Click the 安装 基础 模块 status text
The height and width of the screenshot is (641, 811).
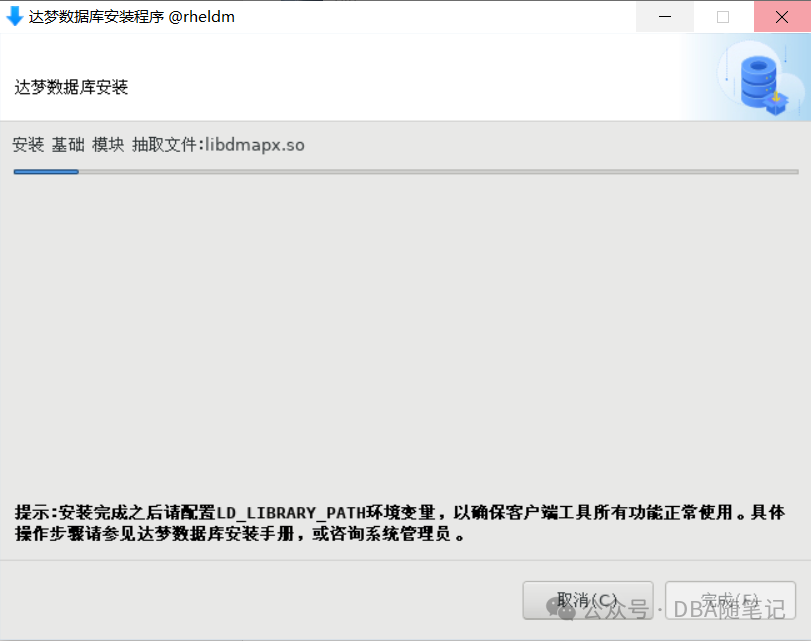(x=68, y=145)
